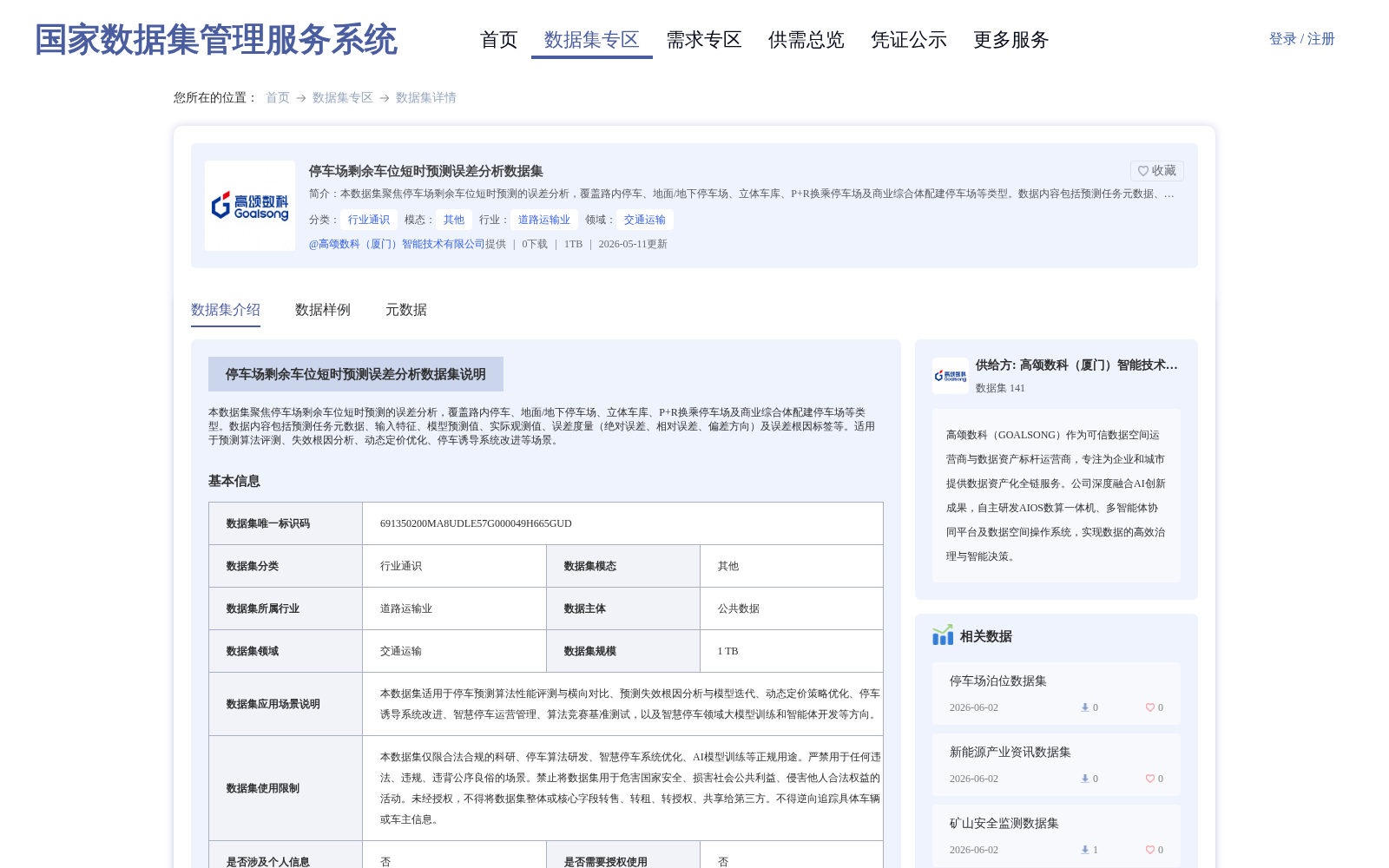Open 更多服务 in top navigation
The width and height of the screenshot is (1389, 868).
click(x=1011, y=40)
